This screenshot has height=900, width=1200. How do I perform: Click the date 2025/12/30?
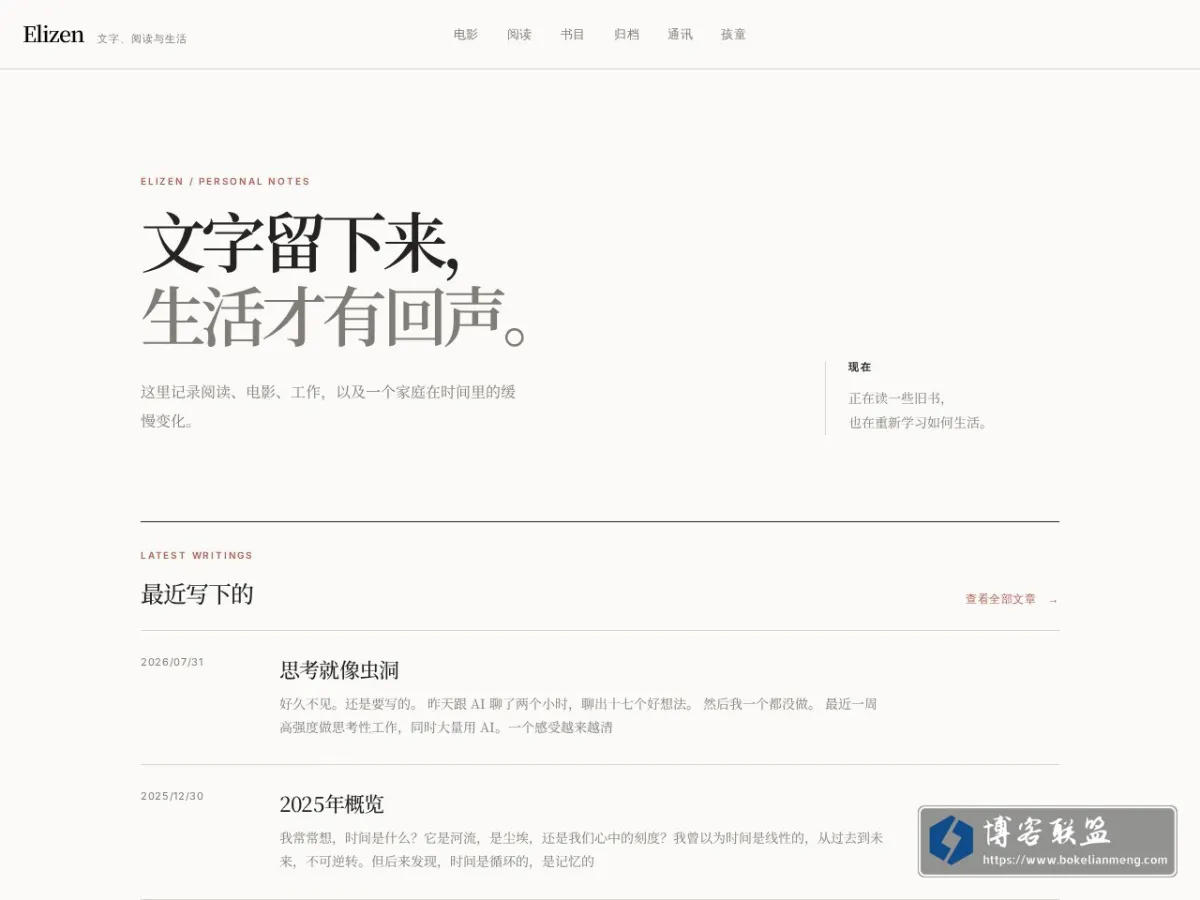pyautogui.click(x=172, y=796)
